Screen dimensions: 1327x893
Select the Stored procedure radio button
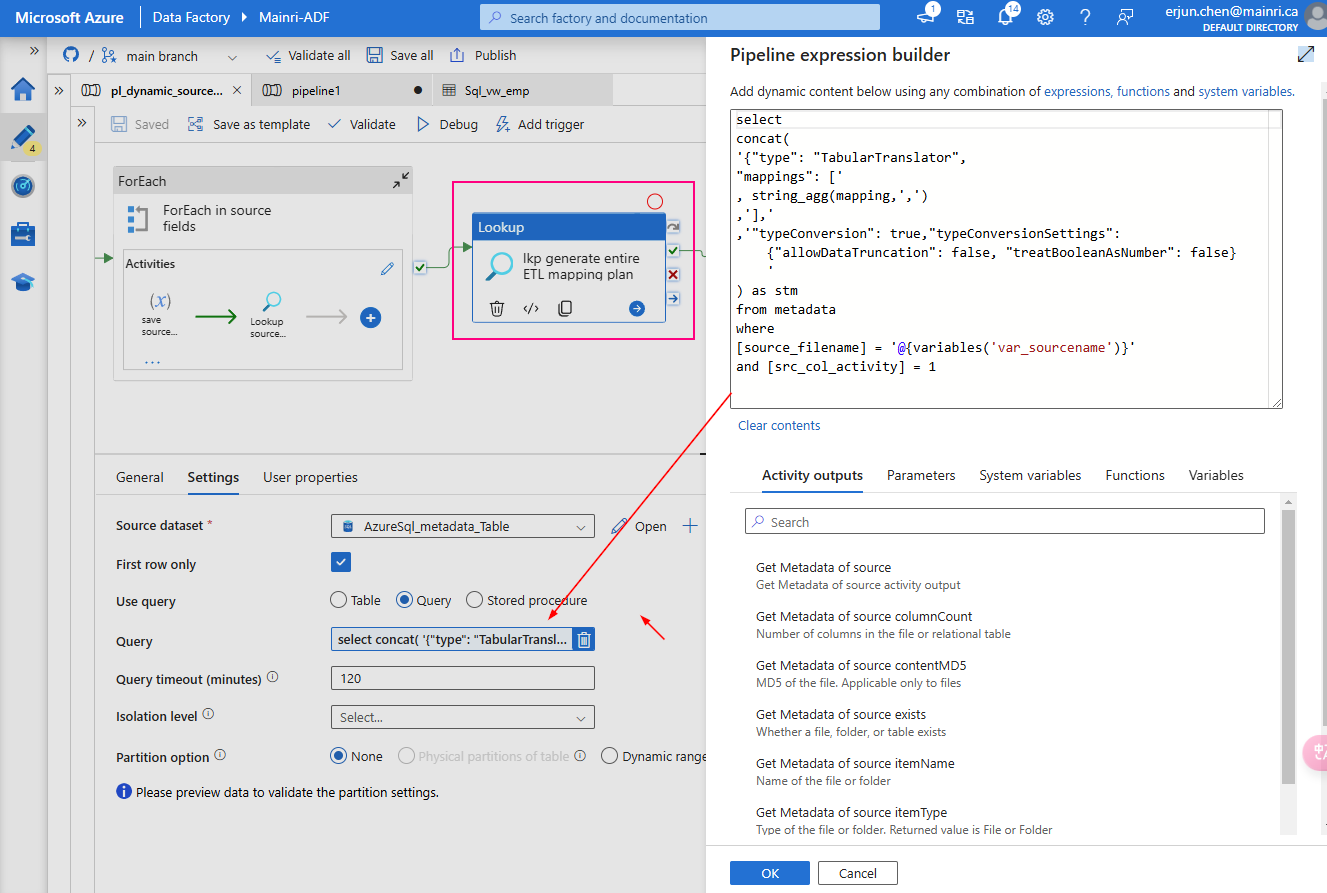coord(473,599)
